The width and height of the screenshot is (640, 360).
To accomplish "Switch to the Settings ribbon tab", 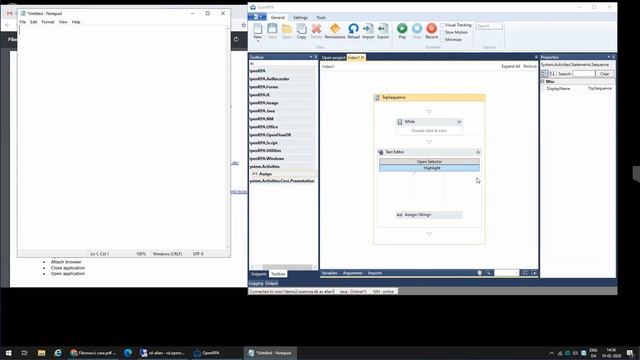I will [300, 18].
